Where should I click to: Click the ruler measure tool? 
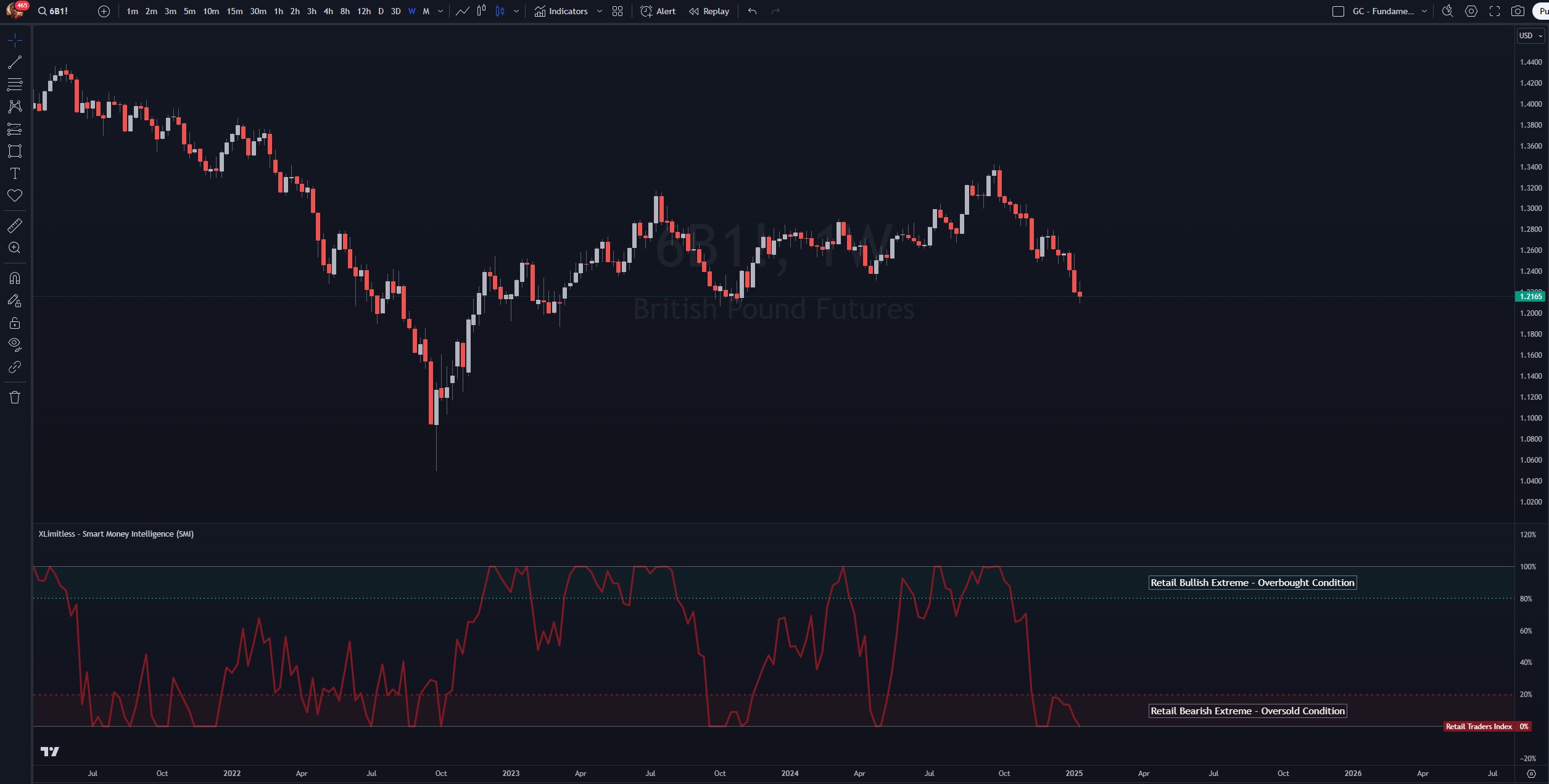click(15, 226)
